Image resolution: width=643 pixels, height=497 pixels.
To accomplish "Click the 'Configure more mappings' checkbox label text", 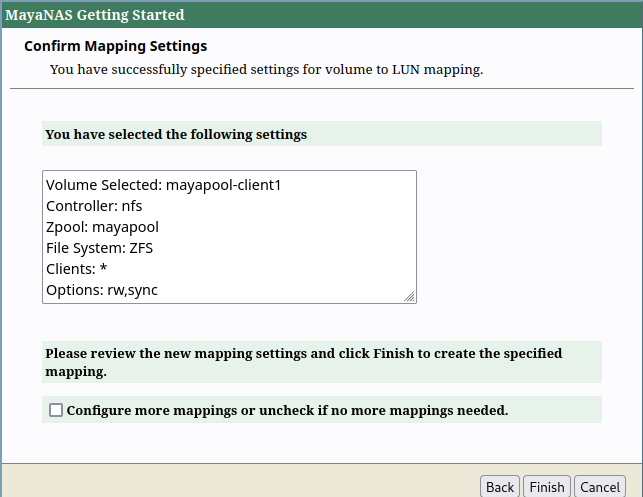I will point(287,410).
